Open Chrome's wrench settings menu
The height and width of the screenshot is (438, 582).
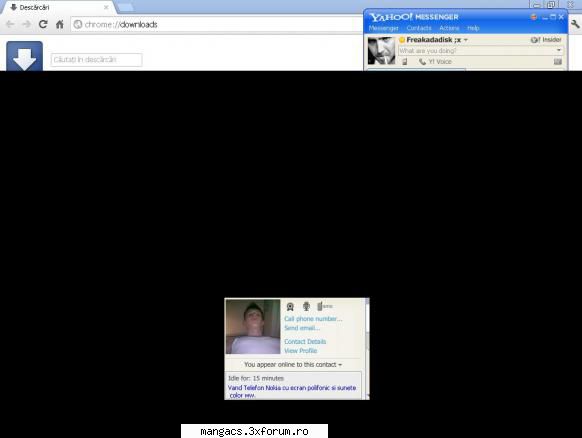[x=575, y=24]
